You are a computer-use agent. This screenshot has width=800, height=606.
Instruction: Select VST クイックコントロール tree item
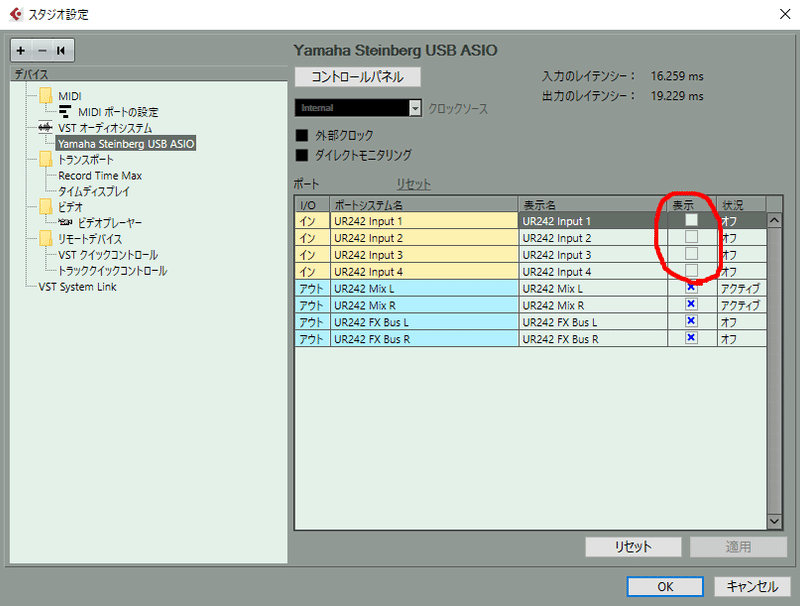coord(108,255)
